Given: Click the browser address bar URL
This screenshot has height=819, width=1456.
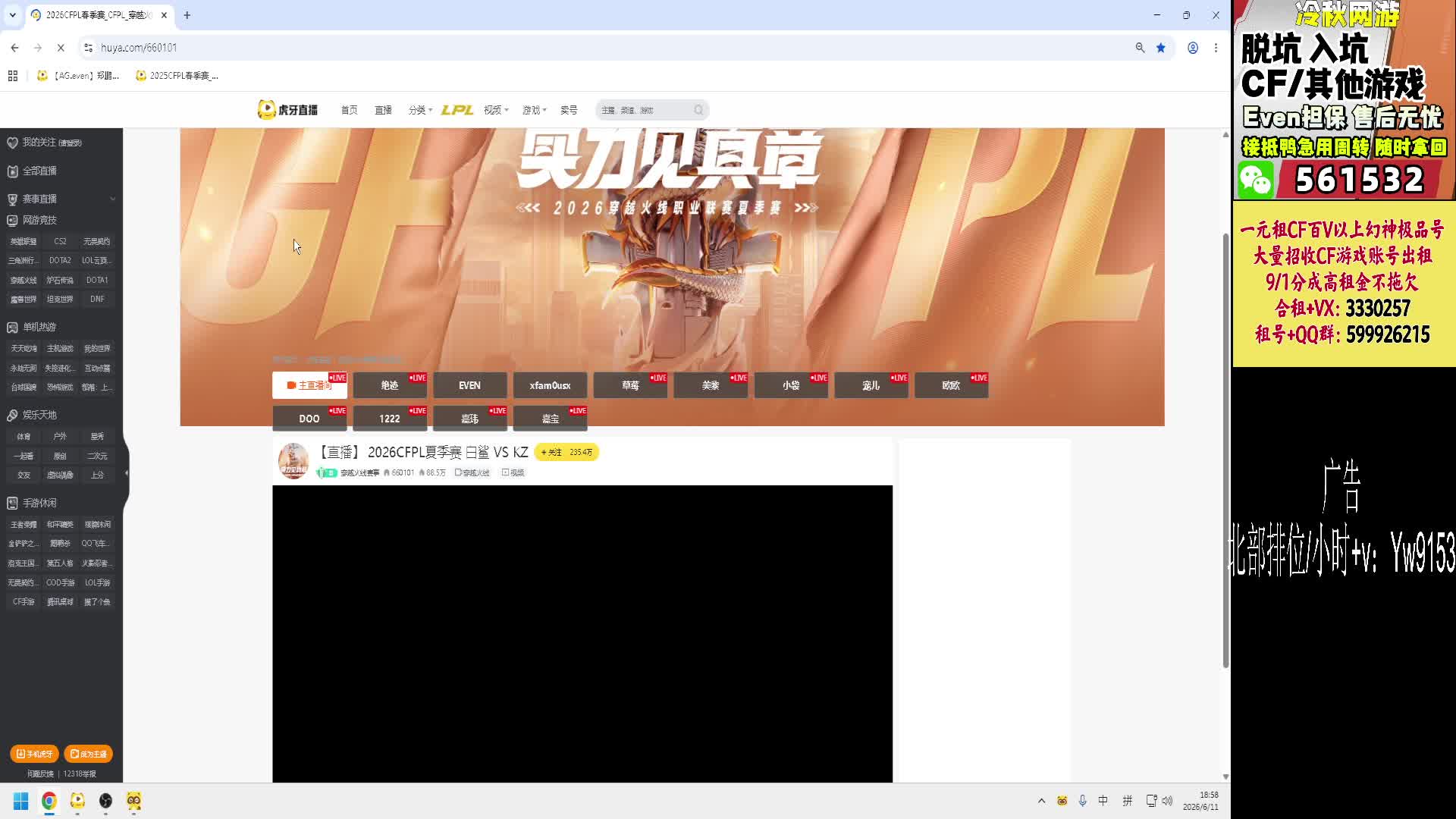Looking at the screenshot, I should tap(139, 48).
